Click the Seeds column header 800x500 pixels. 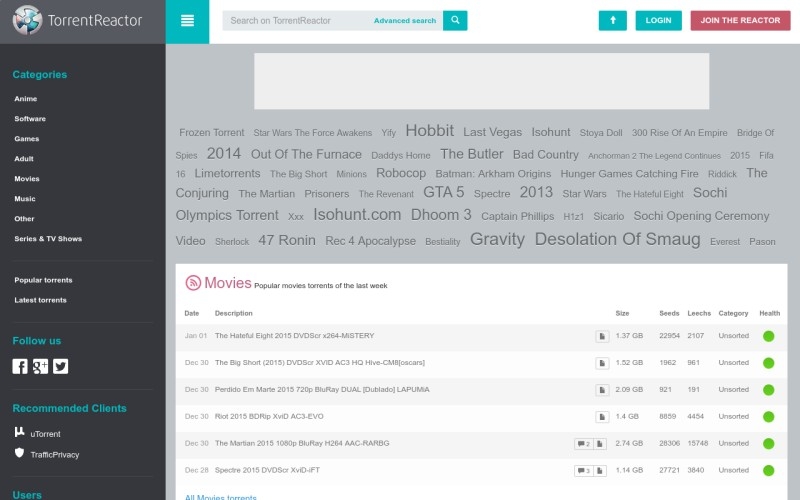point(669,313)
